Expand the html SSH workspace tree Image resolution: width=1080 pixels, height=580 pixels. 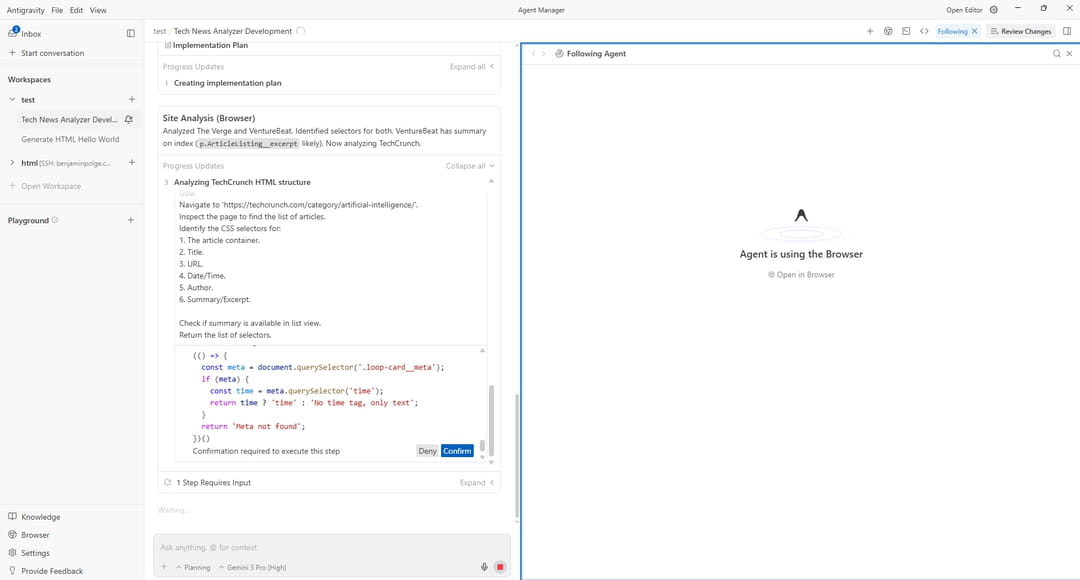(12, 163)
